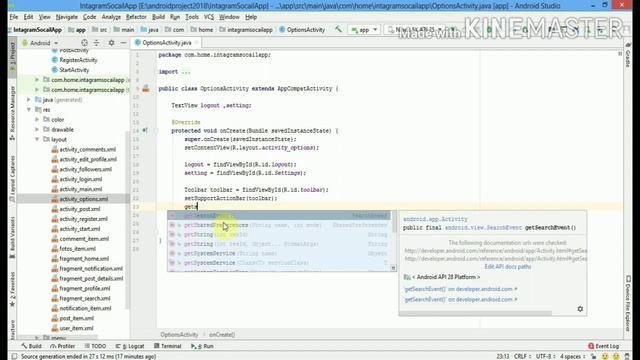Switch to OptionsActivity.java editor tab

tap(167, 42)
